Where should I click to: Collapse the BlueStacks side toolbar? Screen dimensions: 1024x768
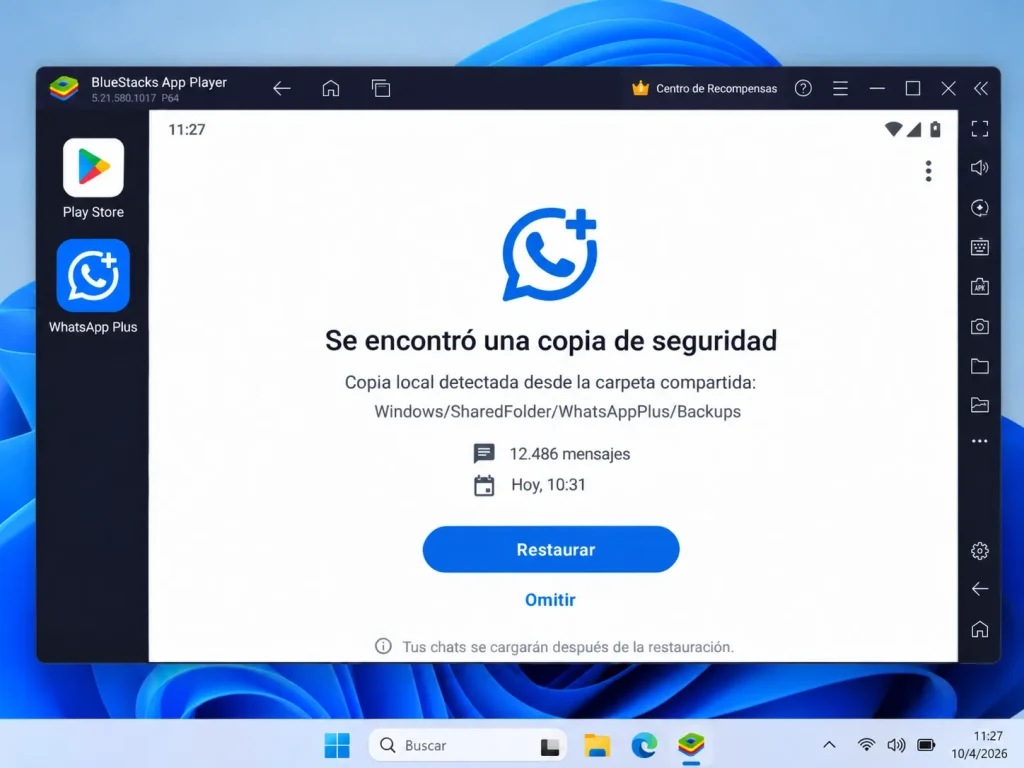click(981, 88)
